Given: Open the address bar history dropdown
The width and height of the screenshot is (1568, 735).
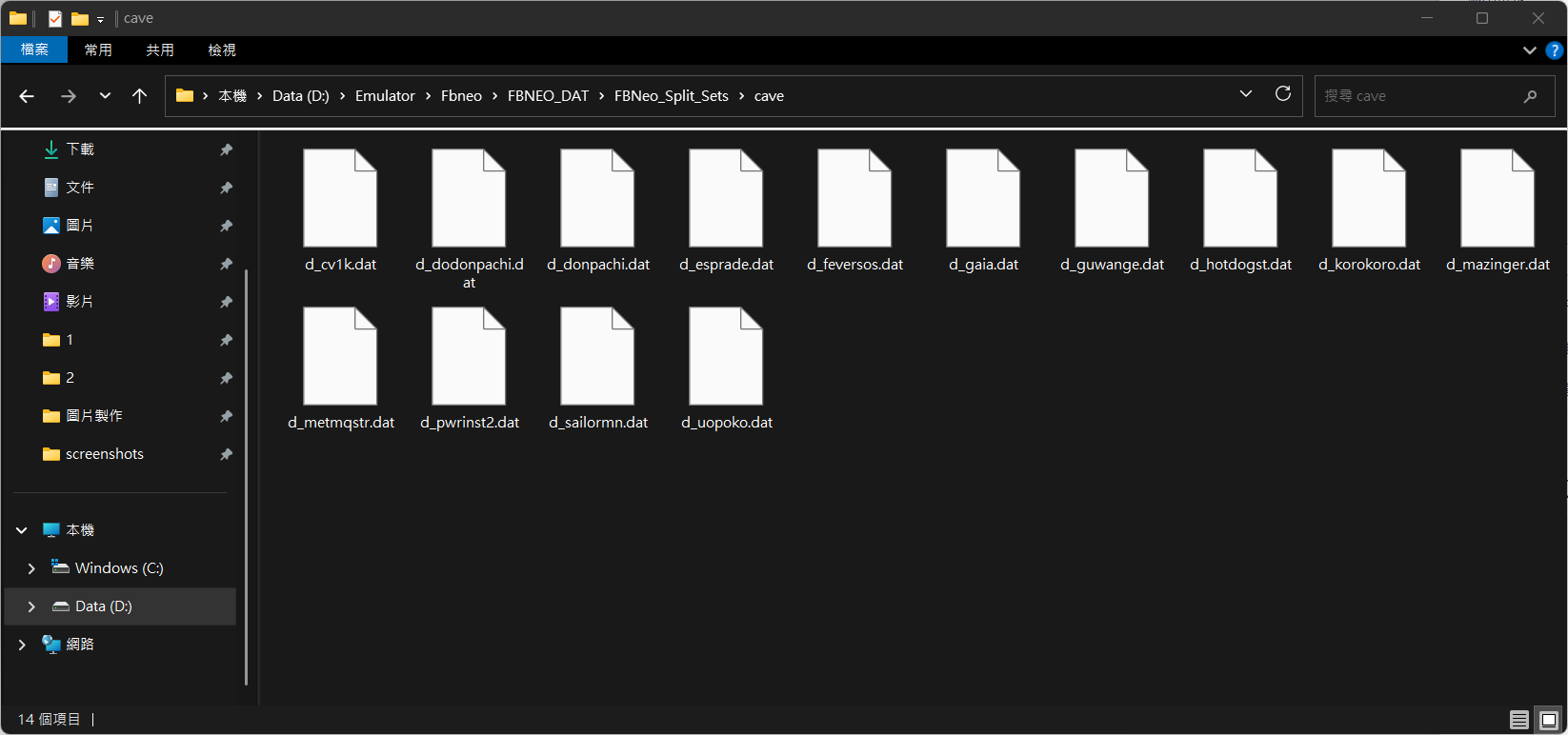Looking at the screenshot, I should [x=1245, y=94].
